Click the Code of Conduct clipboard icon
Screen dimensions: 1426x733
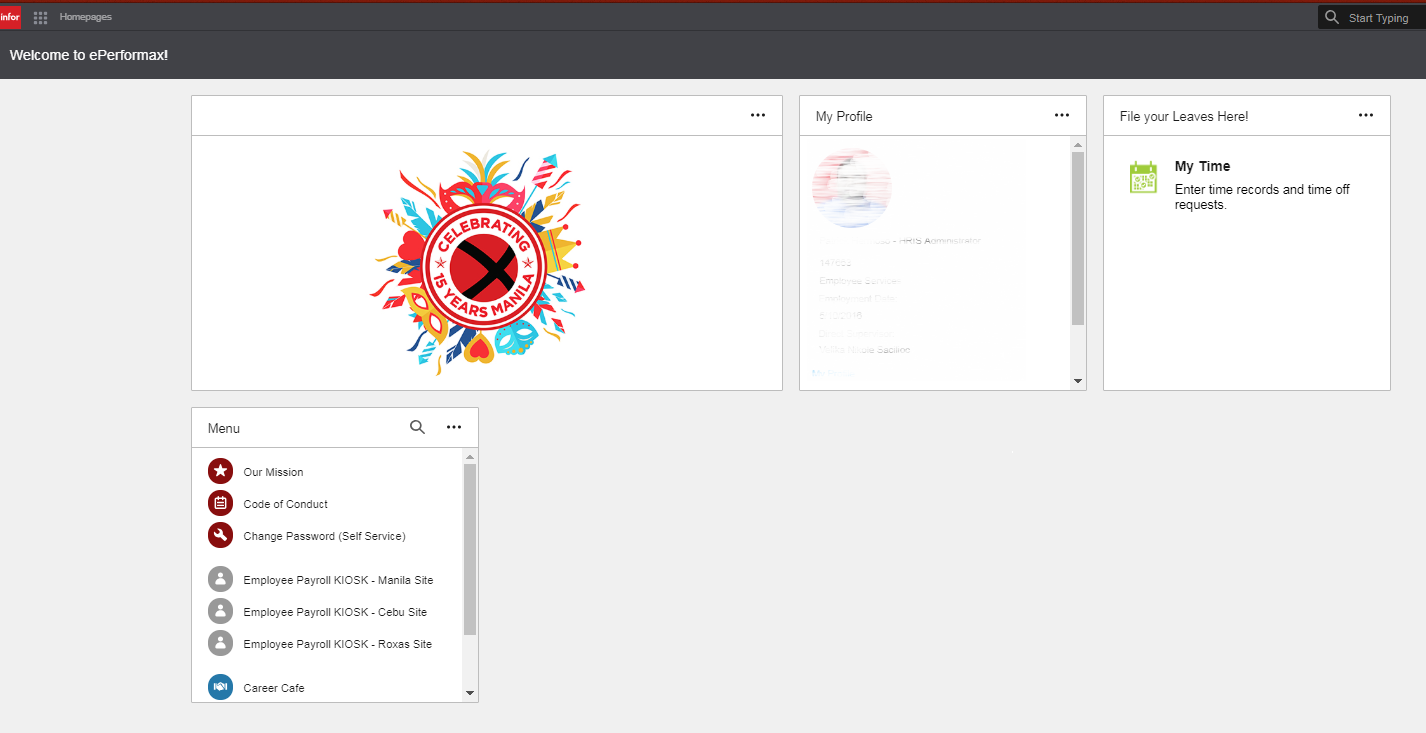click(220, 503)
